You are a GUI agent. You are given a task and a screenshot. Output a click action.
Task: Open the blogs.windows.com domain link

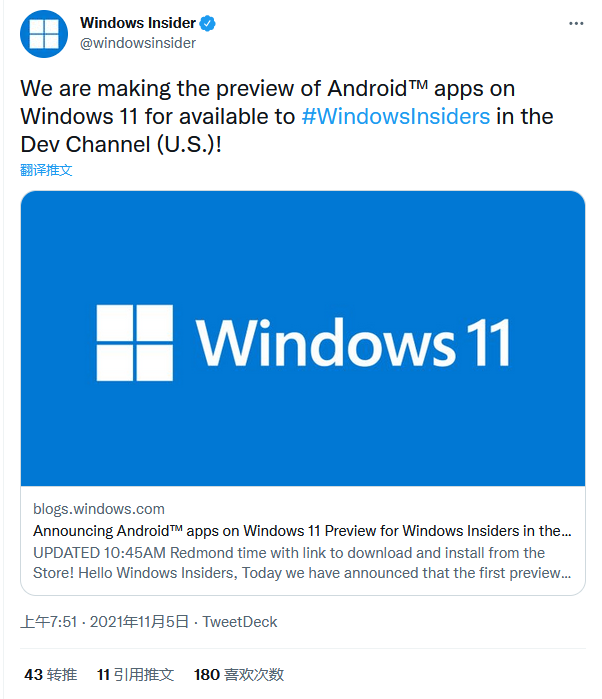click(x=99, y=509)
